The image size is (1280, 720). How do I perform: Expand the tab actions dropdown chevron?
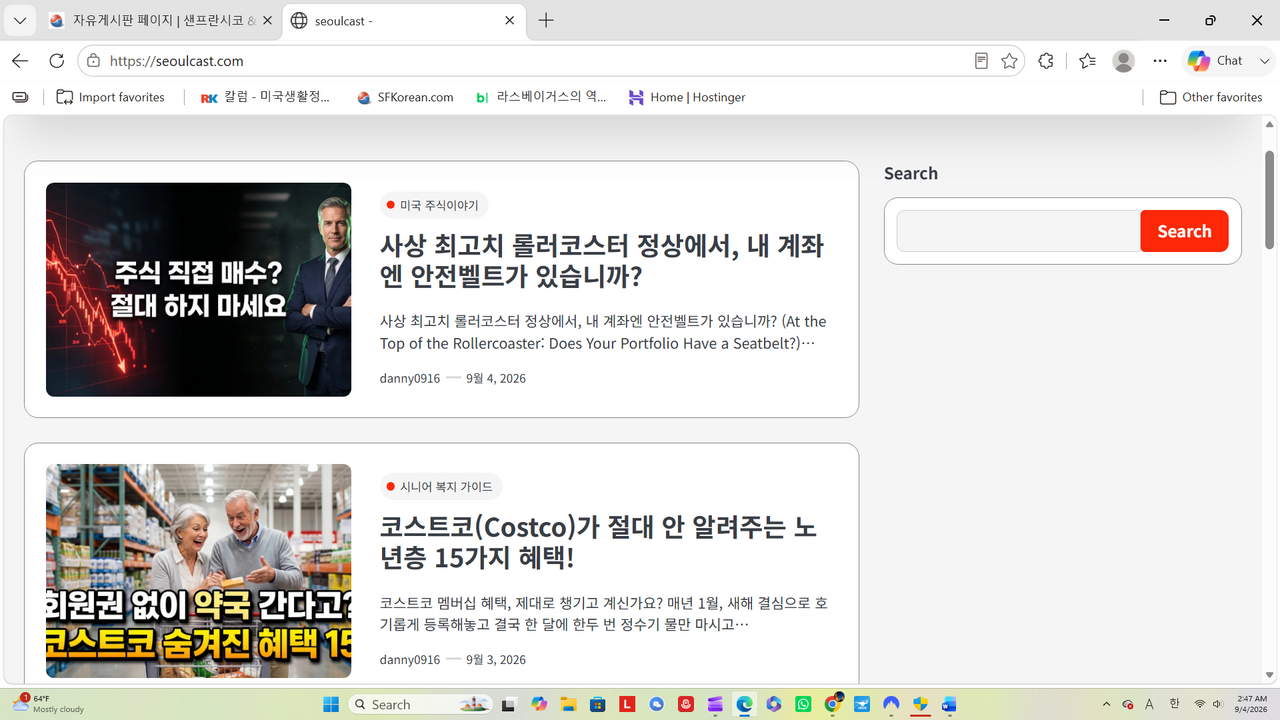point(20,20)
